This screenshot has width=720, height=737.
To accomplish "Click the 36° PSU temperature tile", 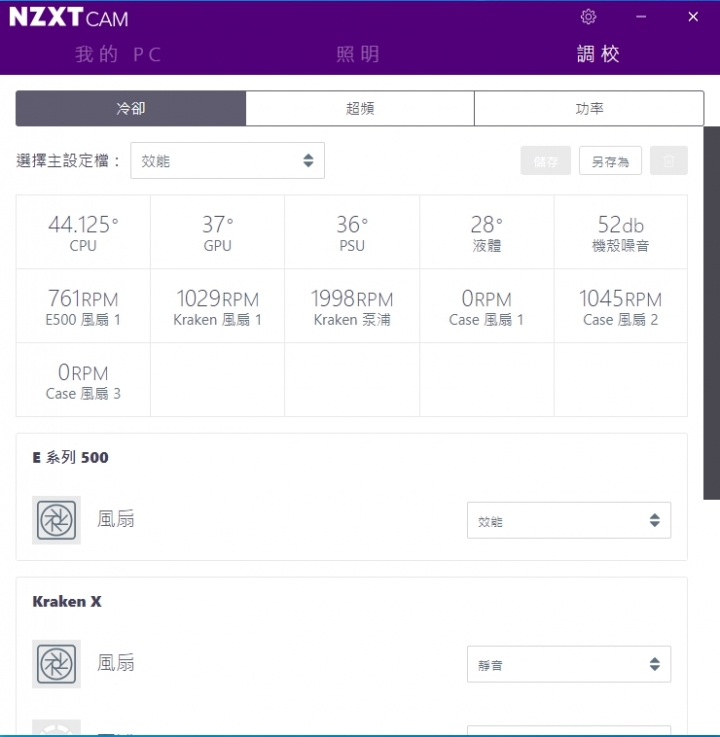I will pos(352,232).
